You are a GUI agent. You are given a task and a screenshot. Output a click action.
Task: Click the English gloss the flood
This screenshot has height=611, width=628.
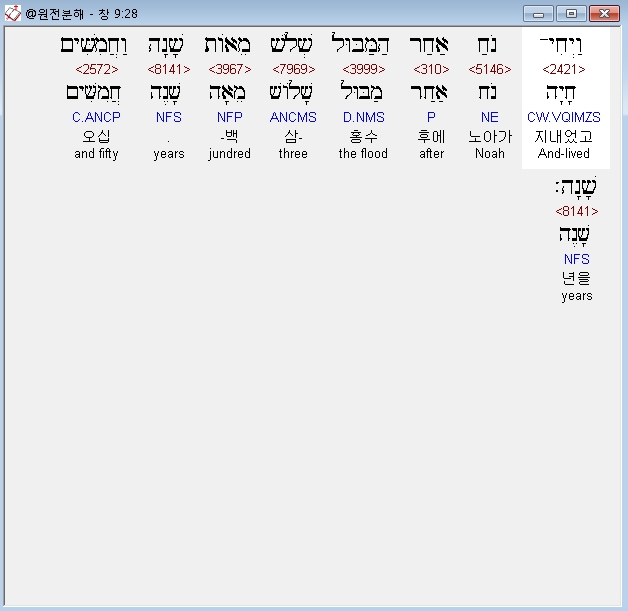(x=363, y=153)
